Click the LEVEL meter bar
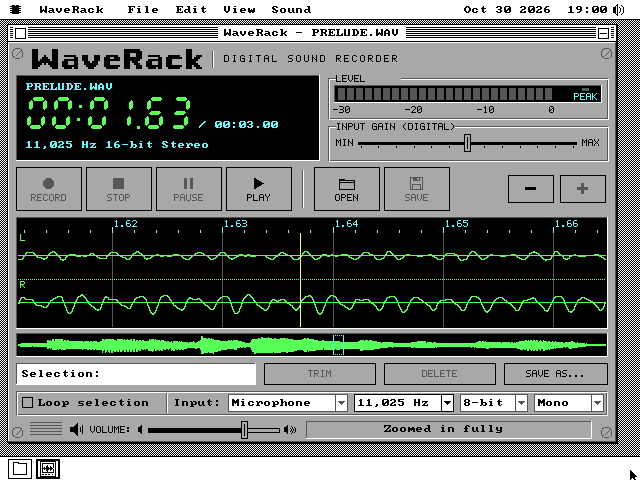Screen dimensions: 640x480 467,94
